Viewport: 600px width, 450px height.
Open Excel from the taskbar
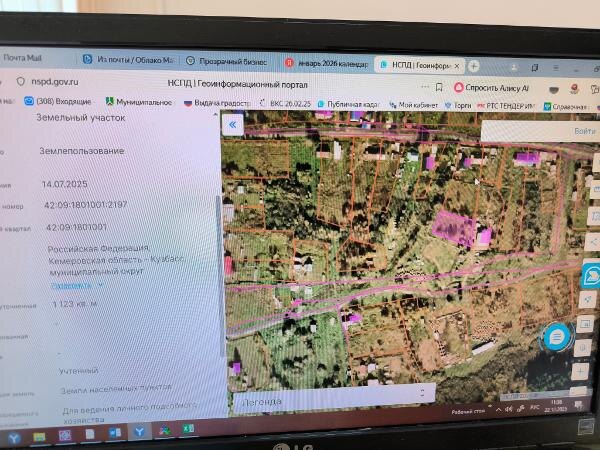pyautogui.click(x=188, y=429)
